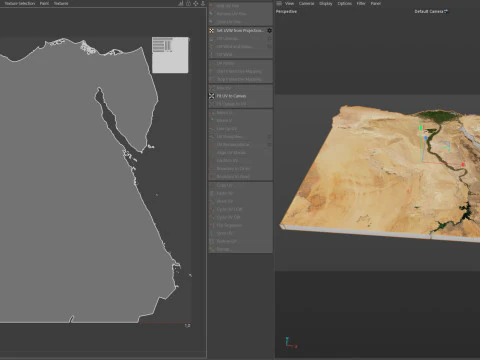Click the Egypt terrain model in viewport

point(380,173)
